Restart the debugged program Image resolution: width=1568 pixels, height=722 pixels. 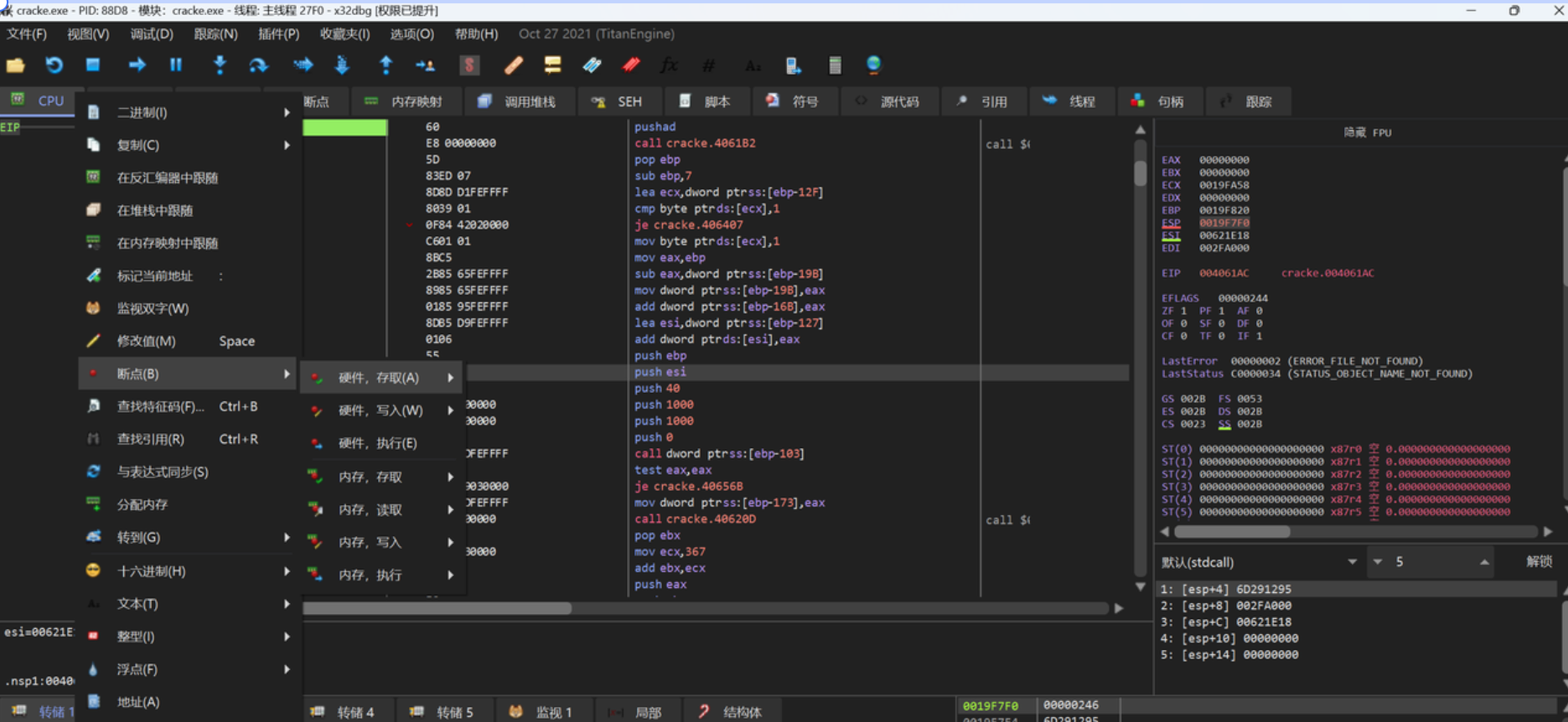[x=54, y=65]
